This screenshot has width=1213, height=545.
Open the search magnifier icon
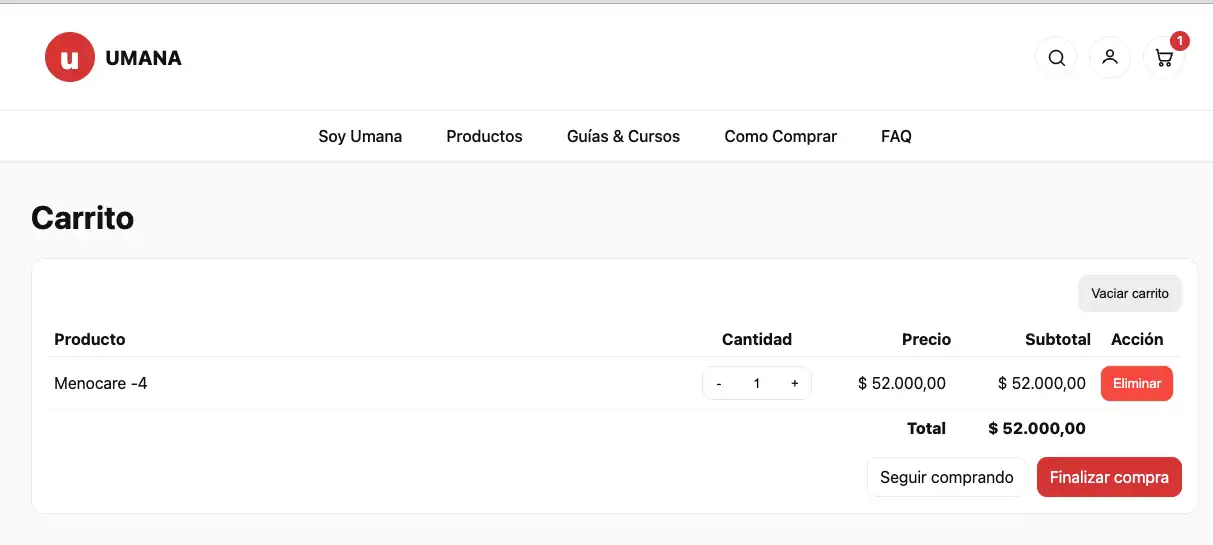tap(1056, 58)
